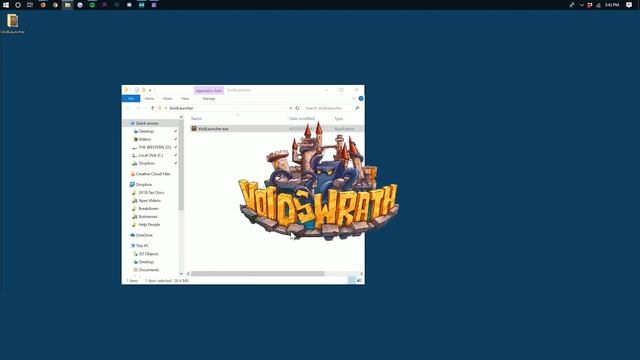The width and height of the screenshot is (640, 360).
Task: Open the Help People folder
Action: (x=150, y=224)
